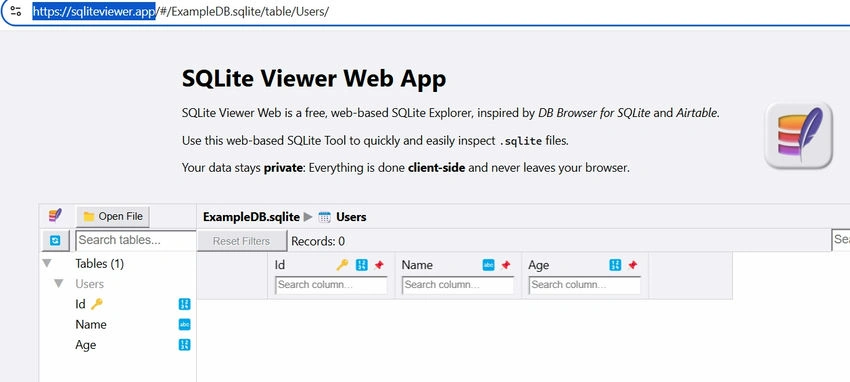Screen dimensions: 850x382
Task: Click the global search field at right edge
Action: pyautogui.click(x=841, y=239)
